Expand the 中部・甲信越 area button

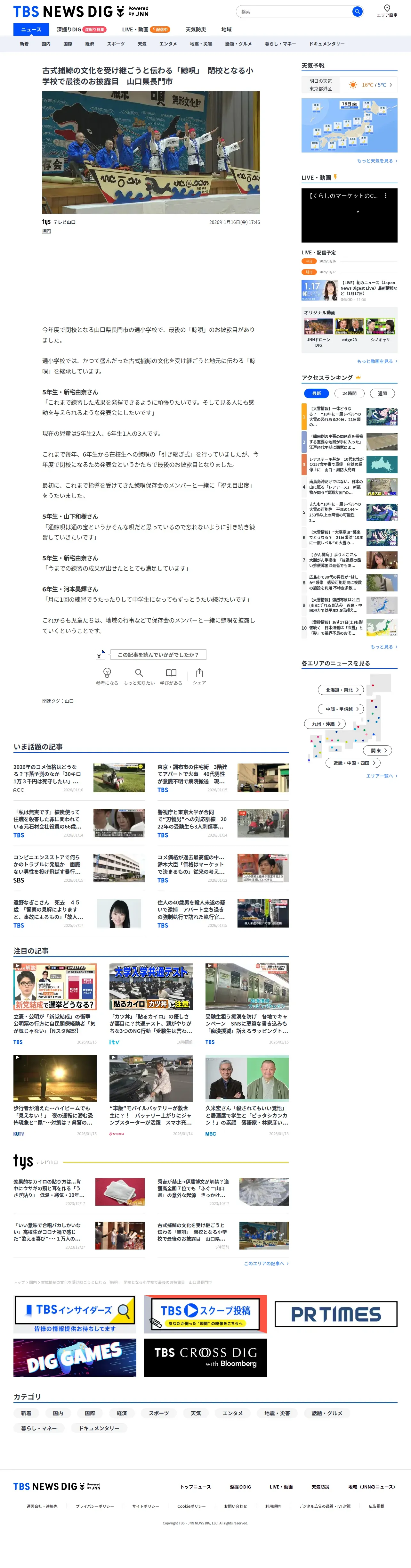341,709
